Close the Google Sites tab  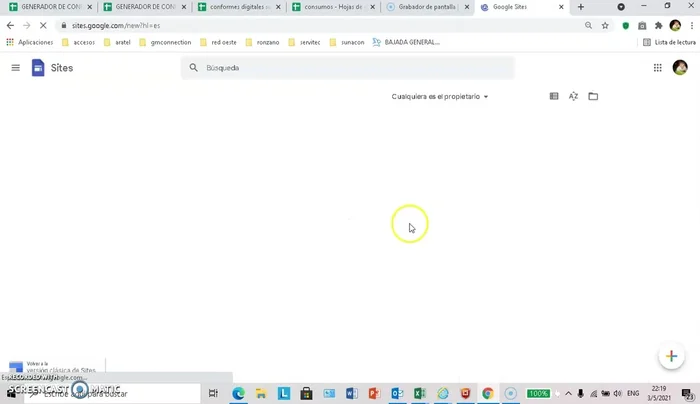coord(561,7)
